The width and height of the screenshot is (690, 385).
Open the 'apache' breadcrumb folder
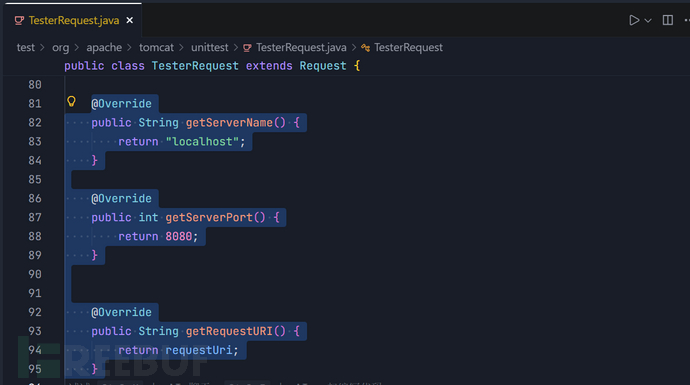tap(104, 48)
